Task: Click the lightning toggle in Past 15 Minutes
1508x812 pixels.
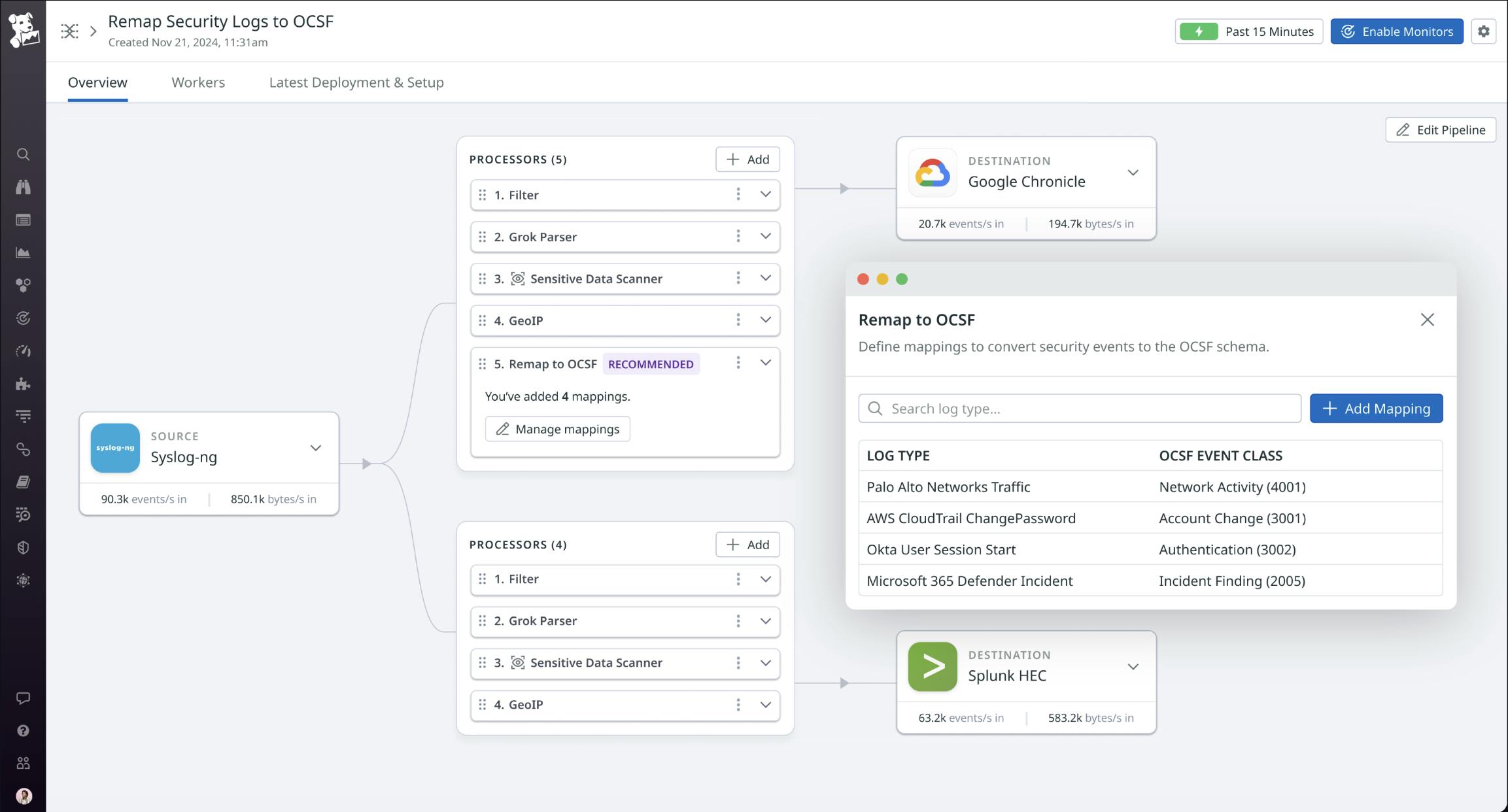Action: point(1199,31)
